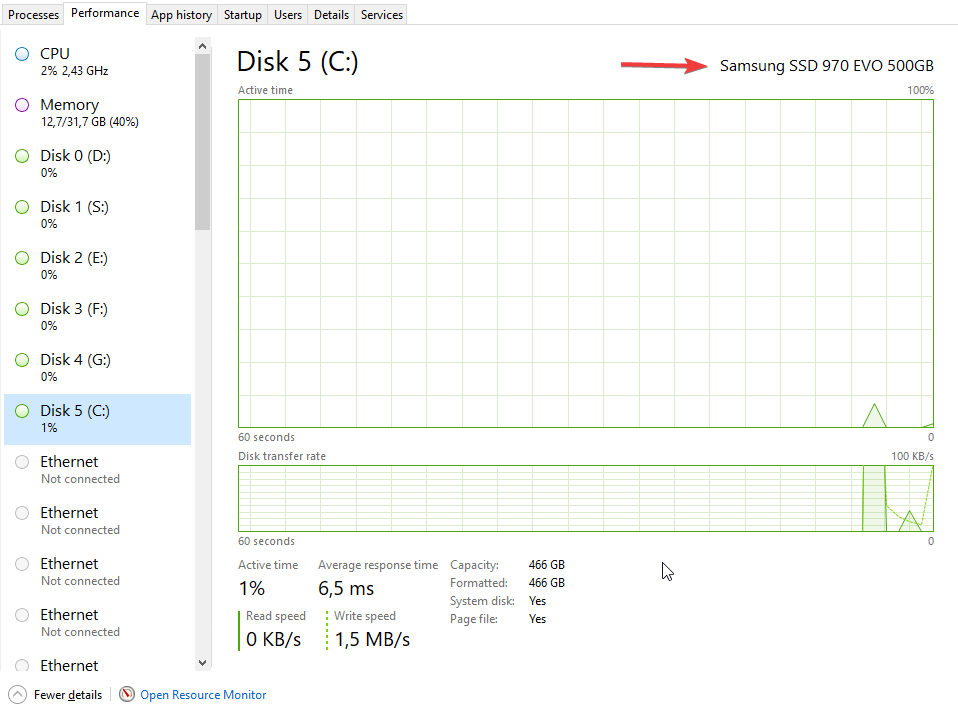958x719 pixels.
Task: Click the Disk 3 (F:) green circle icon
Action: tap(22, 309)
